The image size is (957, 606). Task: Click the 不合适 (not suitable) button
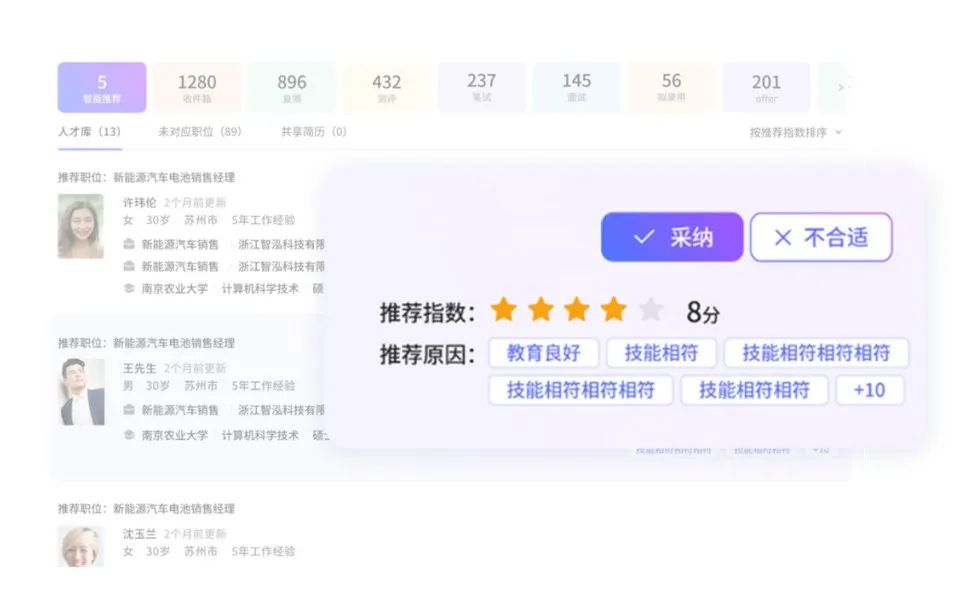pyautogui.click(x=820, y=237)
